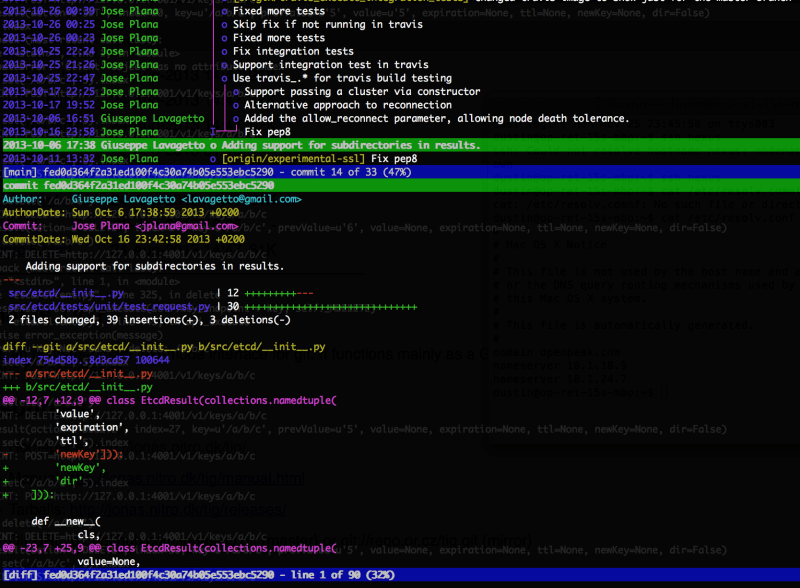Click the node for "Support integration test in travis"
Image resolution: width=800 pixels, height=588 pixels.
click(225, 64)
